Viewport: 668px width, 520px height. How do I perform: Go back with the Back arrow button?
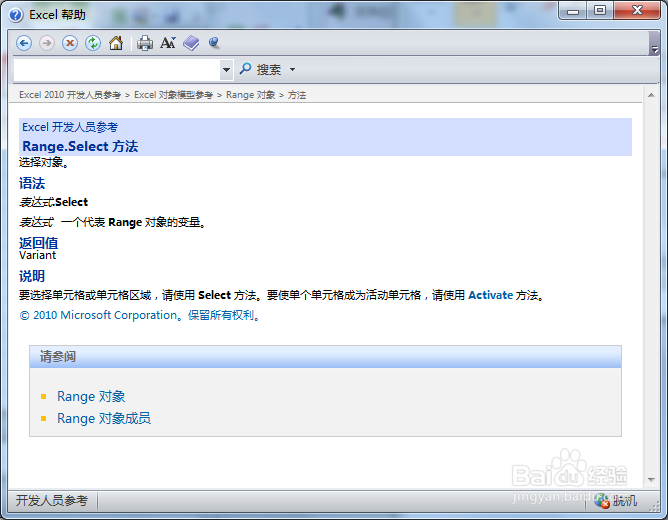point(24,43)
